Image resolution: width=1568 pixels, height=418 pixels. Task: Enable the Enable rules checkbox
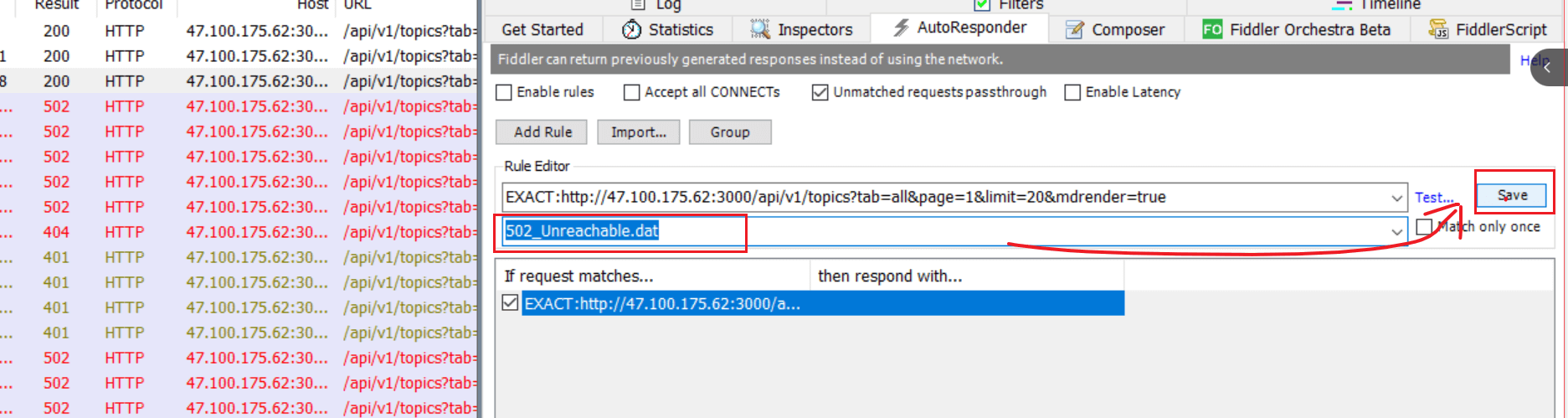504,92
